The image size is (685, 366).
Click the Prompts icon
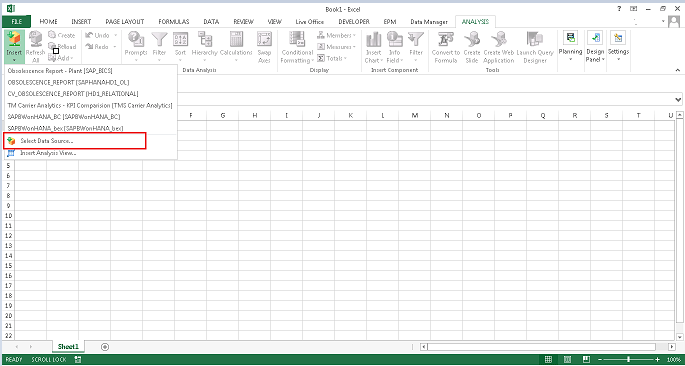pos(136,39)
